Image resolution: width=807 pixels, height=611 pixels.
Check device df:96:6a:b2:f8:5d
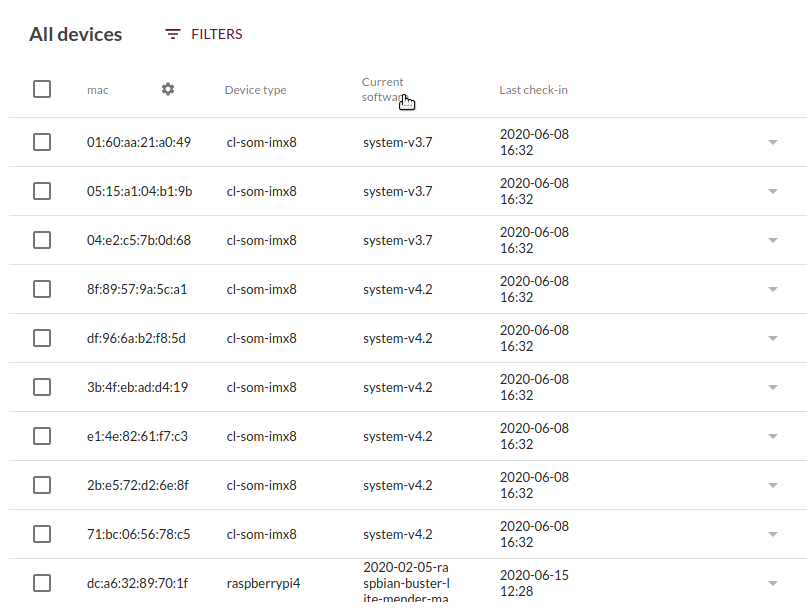click(x=42, y=337)
